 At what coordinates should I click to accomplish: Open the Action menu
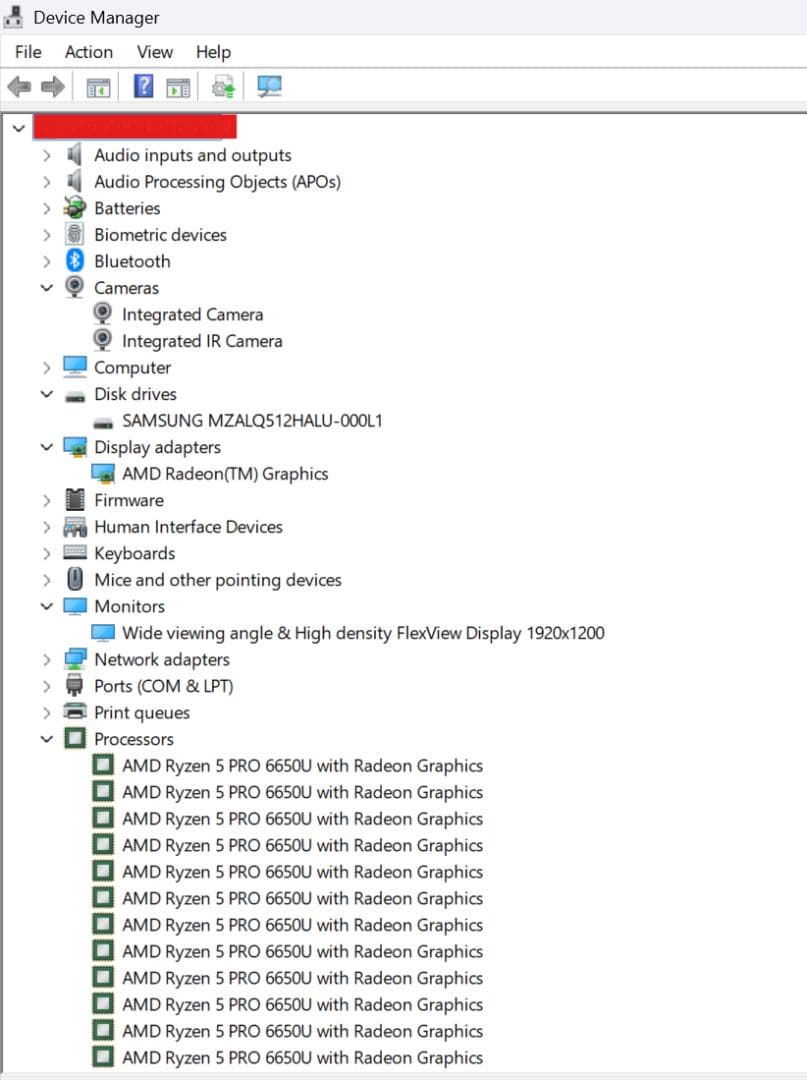pos(89,52)
